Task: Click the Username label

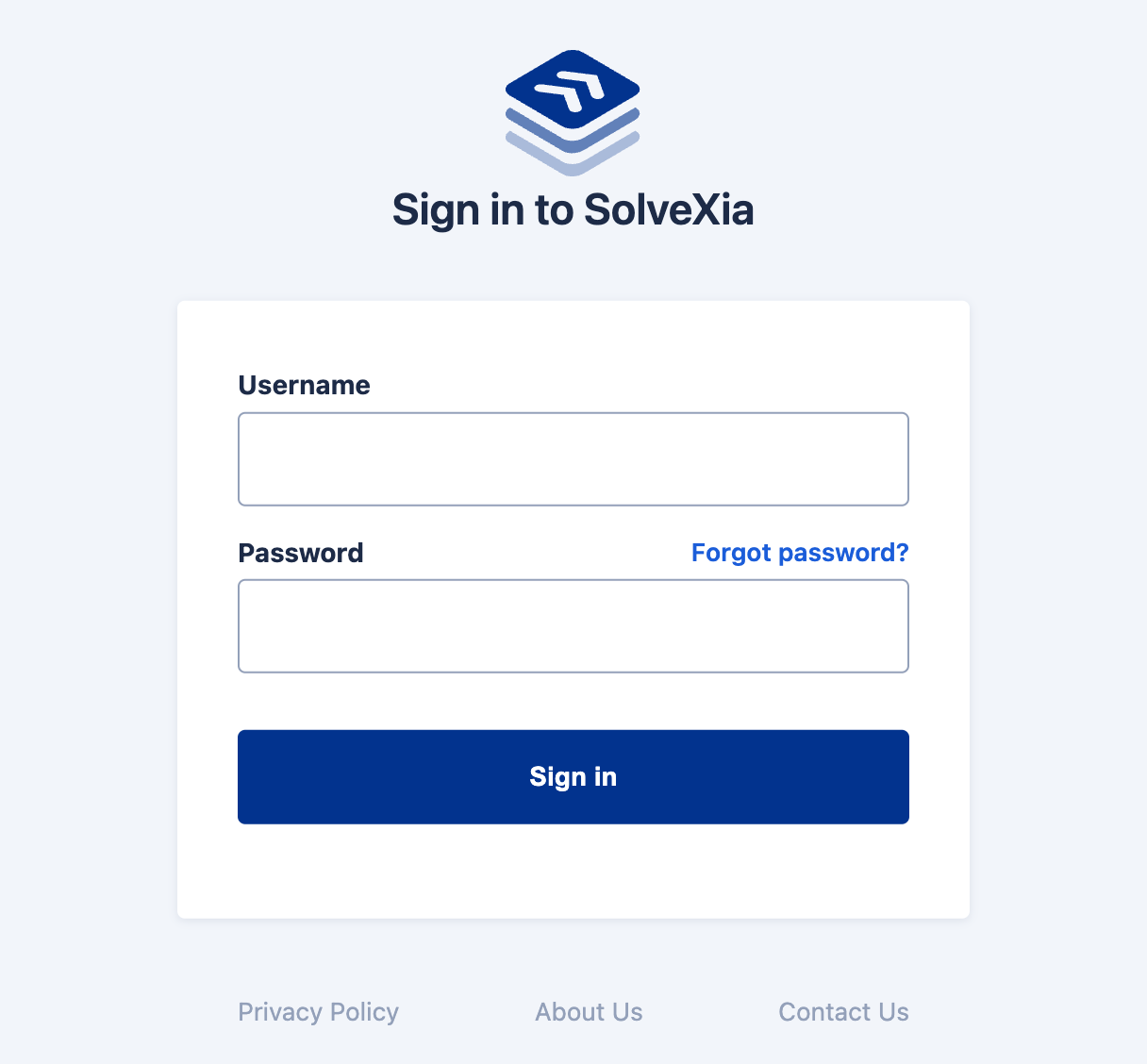Action: [x=304, y=385]
